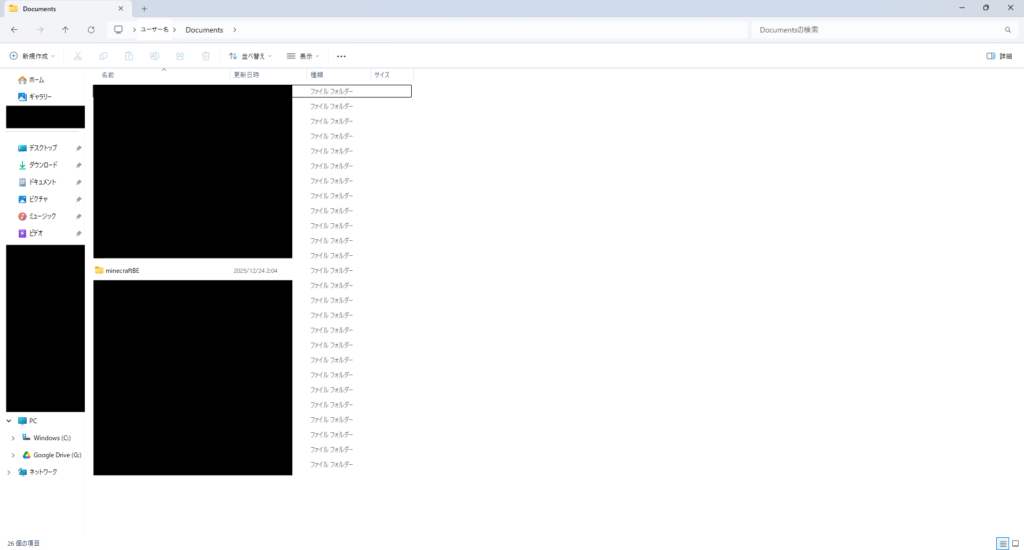This screenshot has height=550, width=1024.
Task: Click the ユーザー名 breadcrumb in address bar
Action: click(x=153, y=30)
